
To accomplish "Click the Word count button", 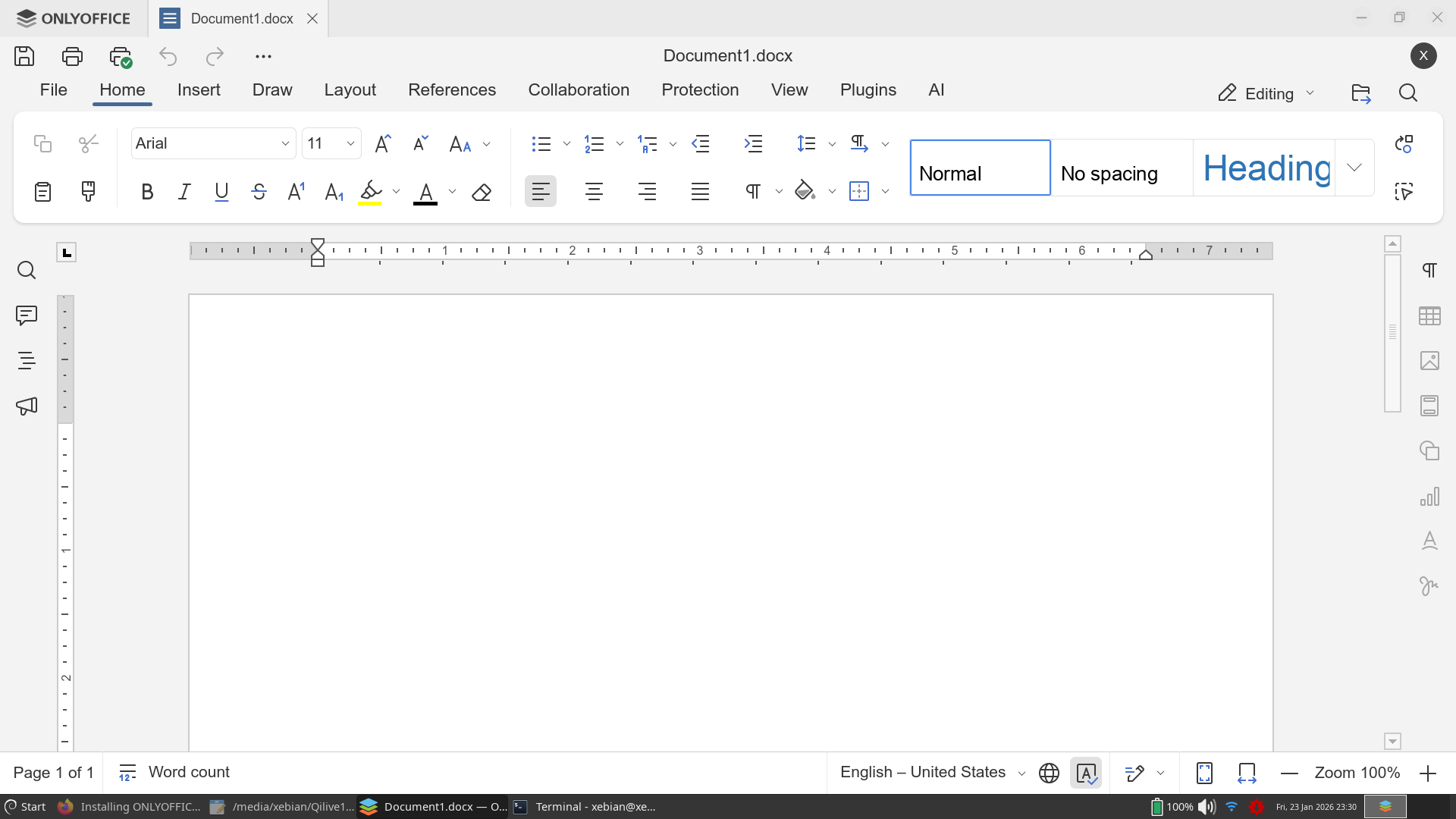I will (x=174, y=772).
